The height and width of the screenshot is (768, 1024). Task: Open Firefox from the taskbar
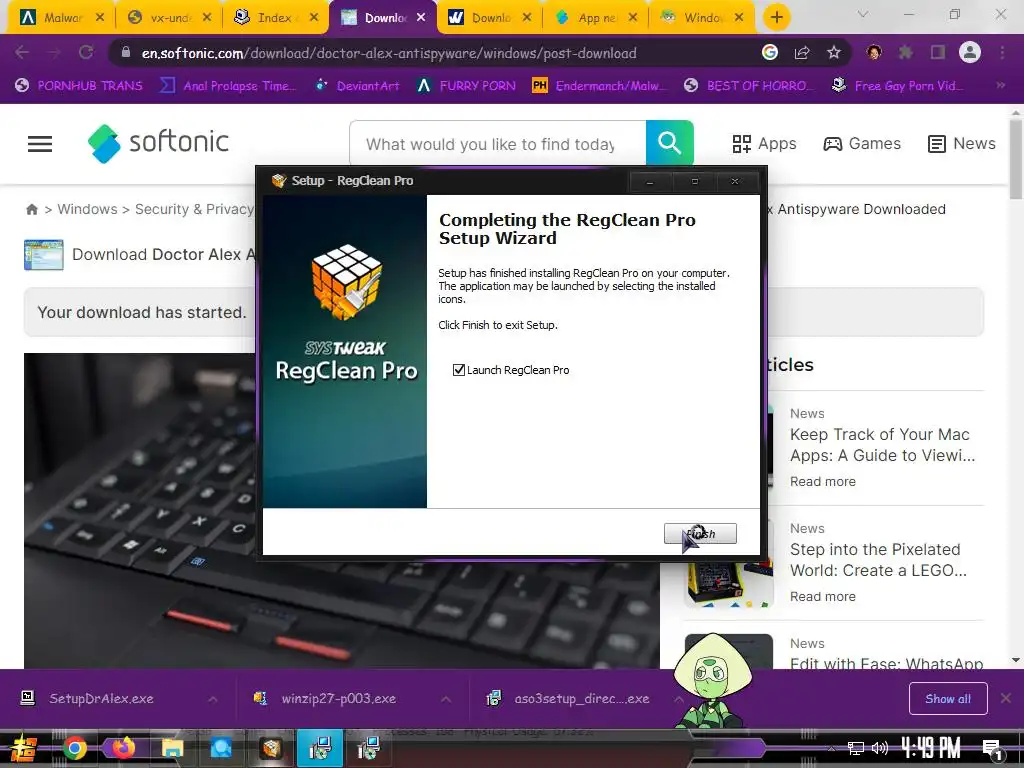pyautogui.click(x=123, y=748)
